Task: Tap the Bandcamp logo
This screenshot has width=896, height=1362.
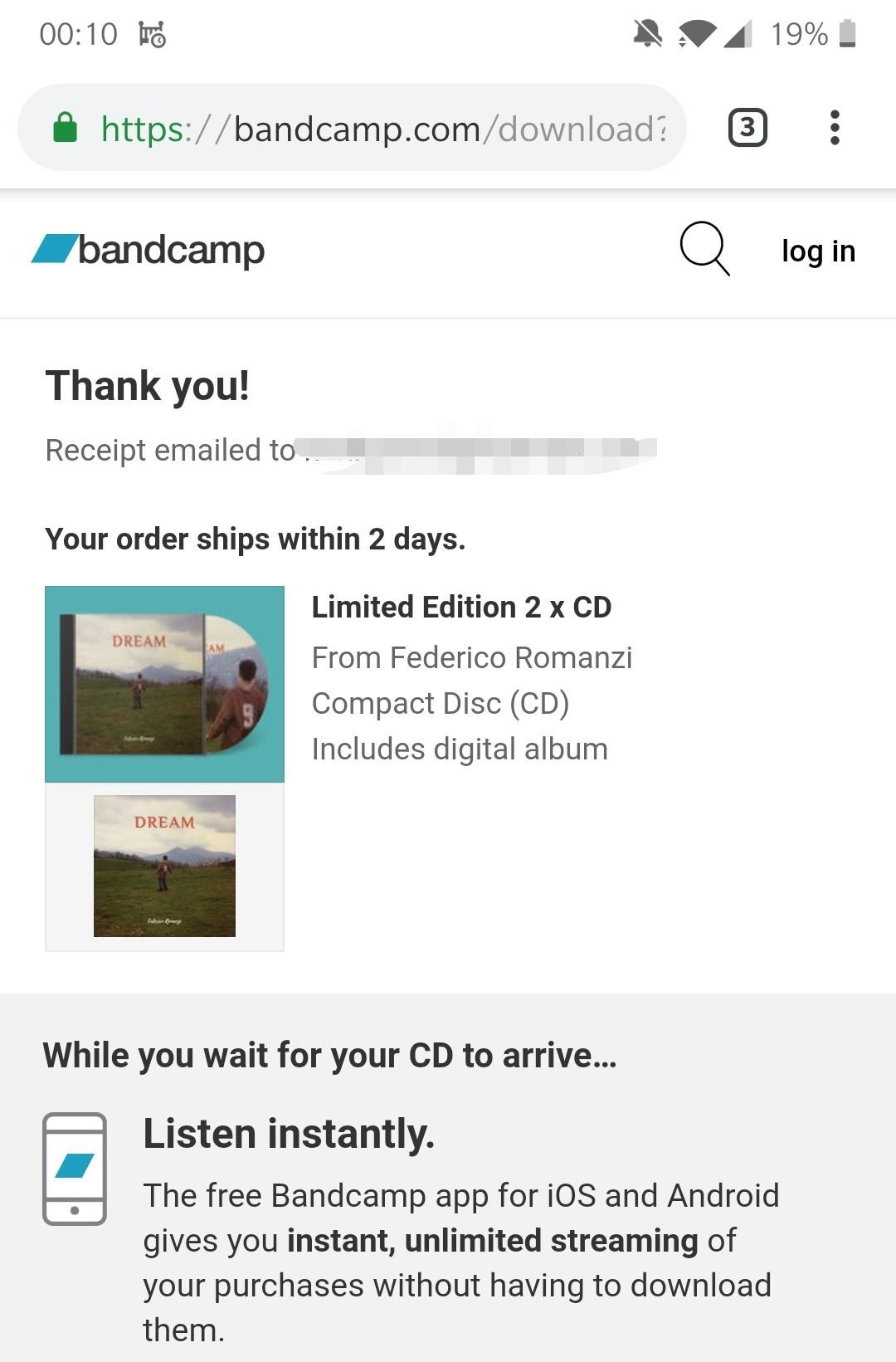Action: coord(148,250)
